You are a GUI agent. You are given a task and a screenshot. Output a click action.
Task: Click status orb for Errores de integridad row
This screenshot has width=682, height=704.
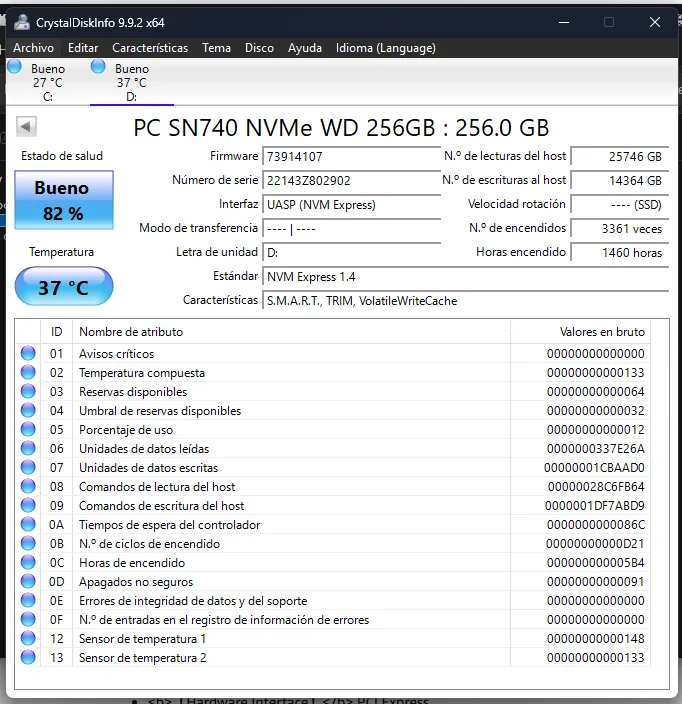(28, 600)
